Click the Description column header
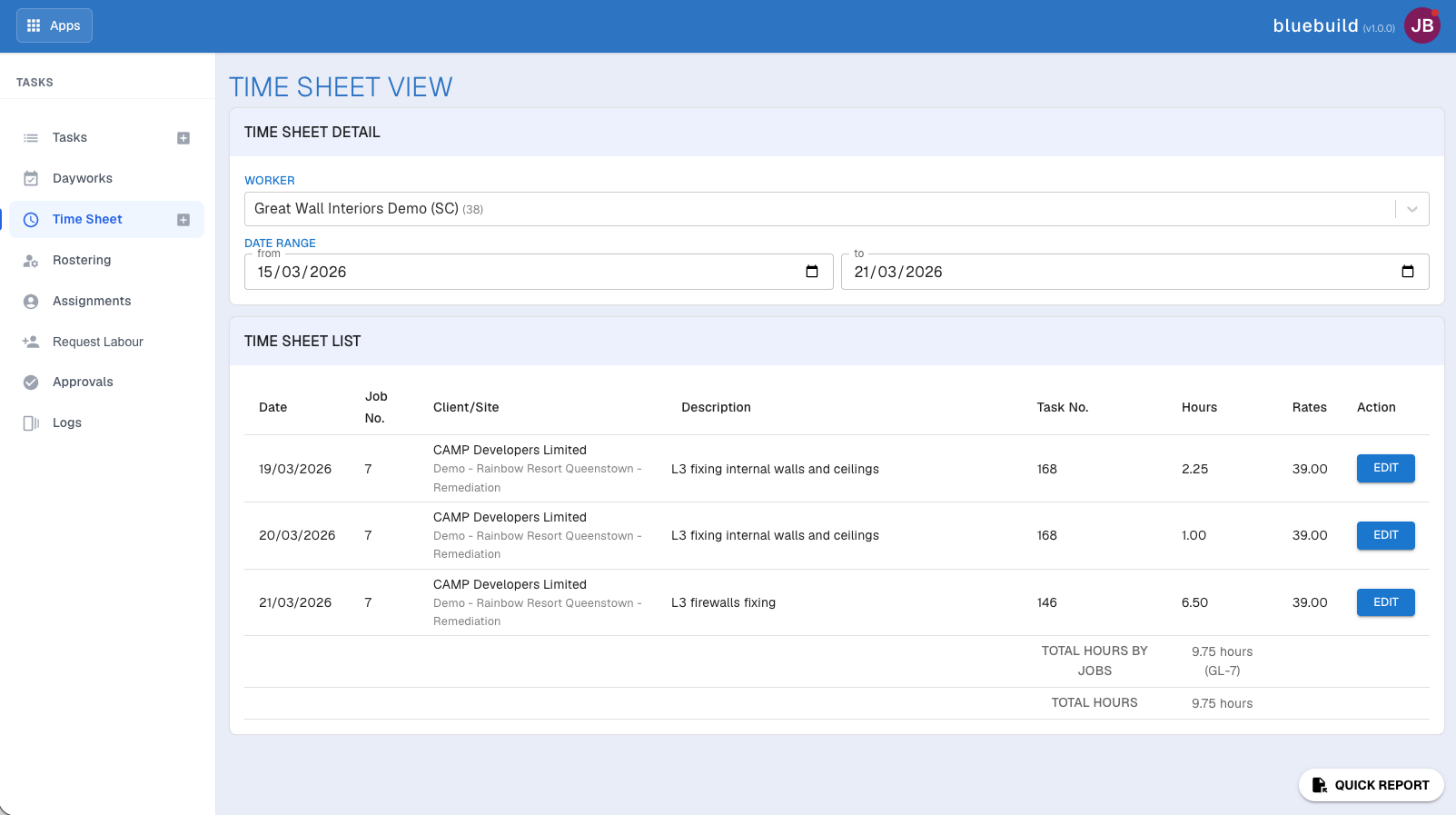The width and height of the screenshot is (1456, 815). pos(717,408)
